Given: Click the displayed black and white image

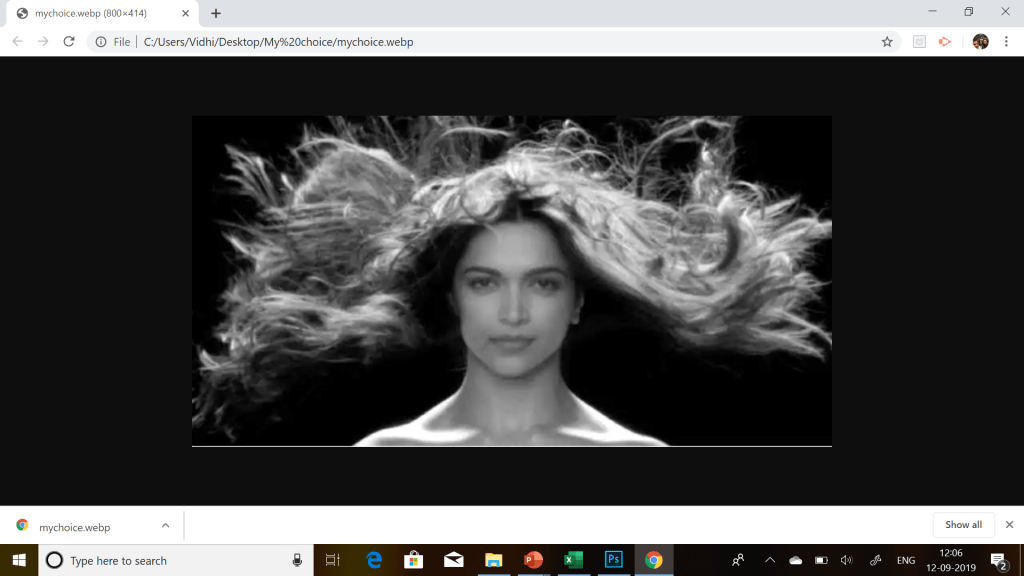Looking at the screenshot, I should point(511,281).
